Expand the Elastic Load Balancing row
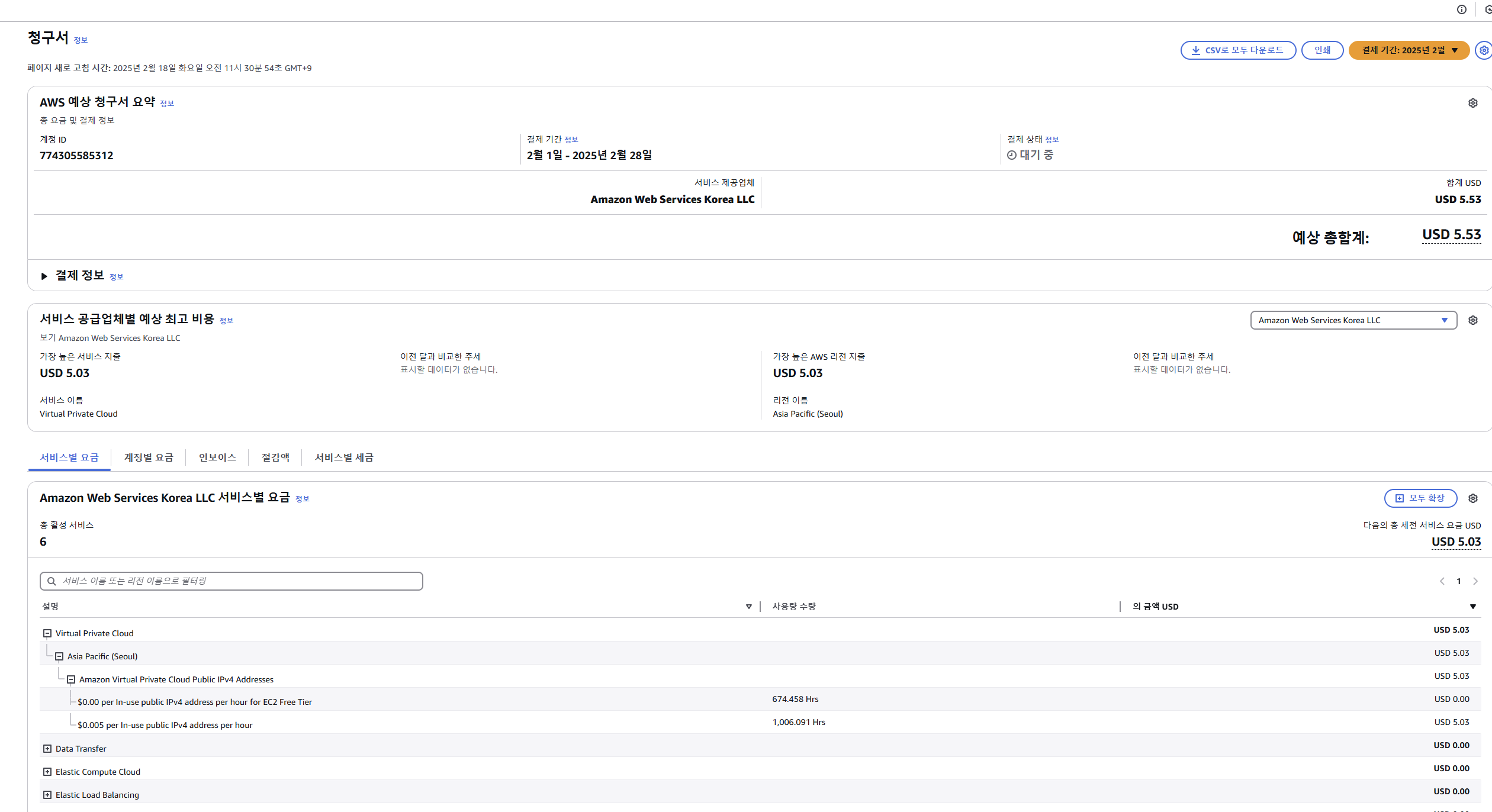Screen dimensions: 1492x812 point(47,795)
